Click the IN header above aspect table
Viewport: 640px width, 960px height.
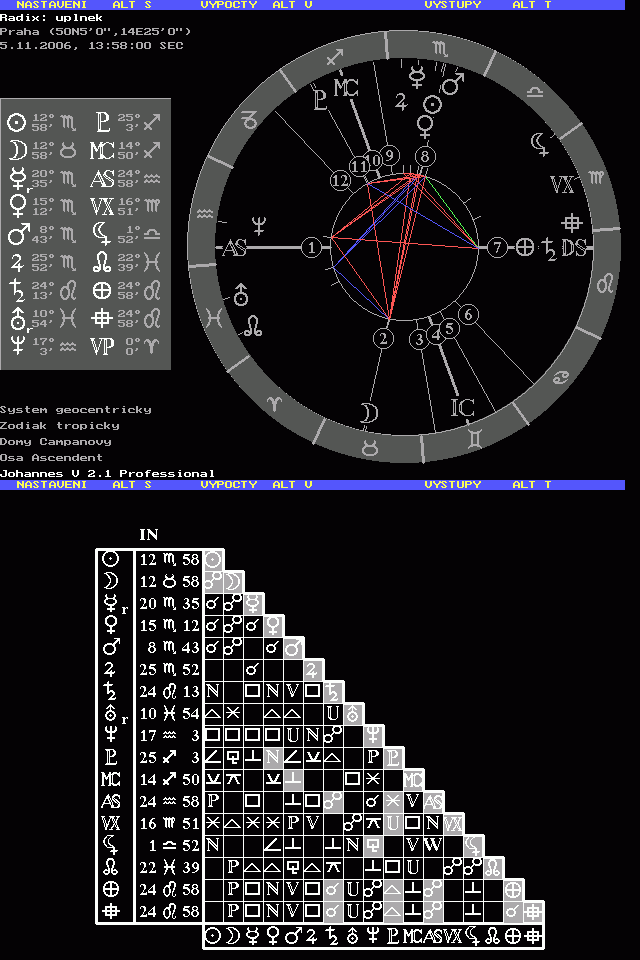(148, 535)
